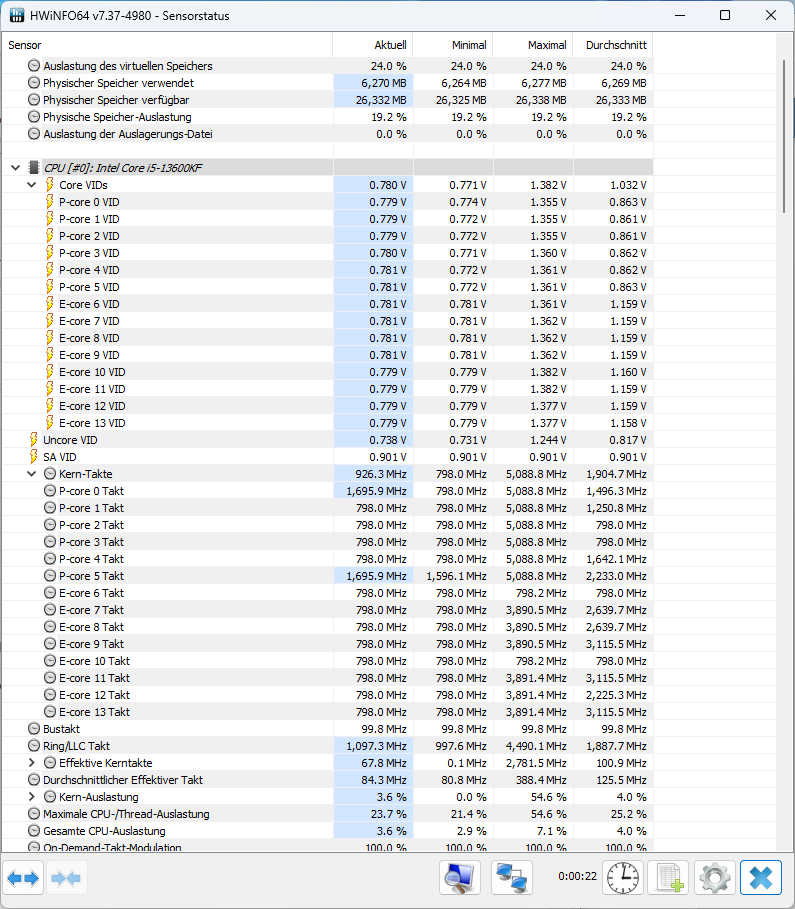
Task: Click the clock icon next to Kern-Takte
Action: (x=50, y=474)
